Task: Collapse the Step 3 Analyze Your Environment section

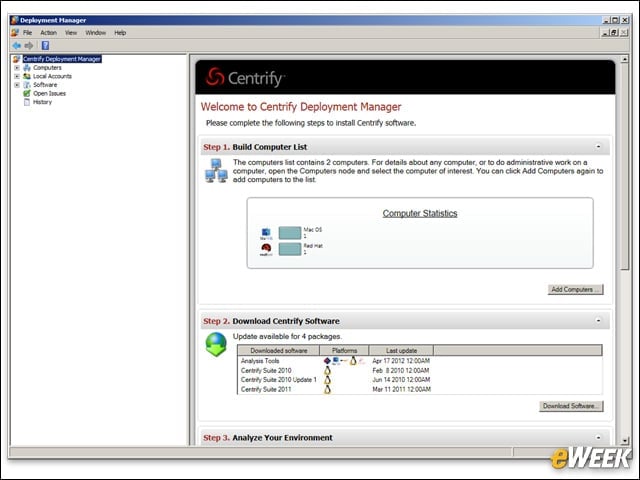Action: [x=598, y=438]
